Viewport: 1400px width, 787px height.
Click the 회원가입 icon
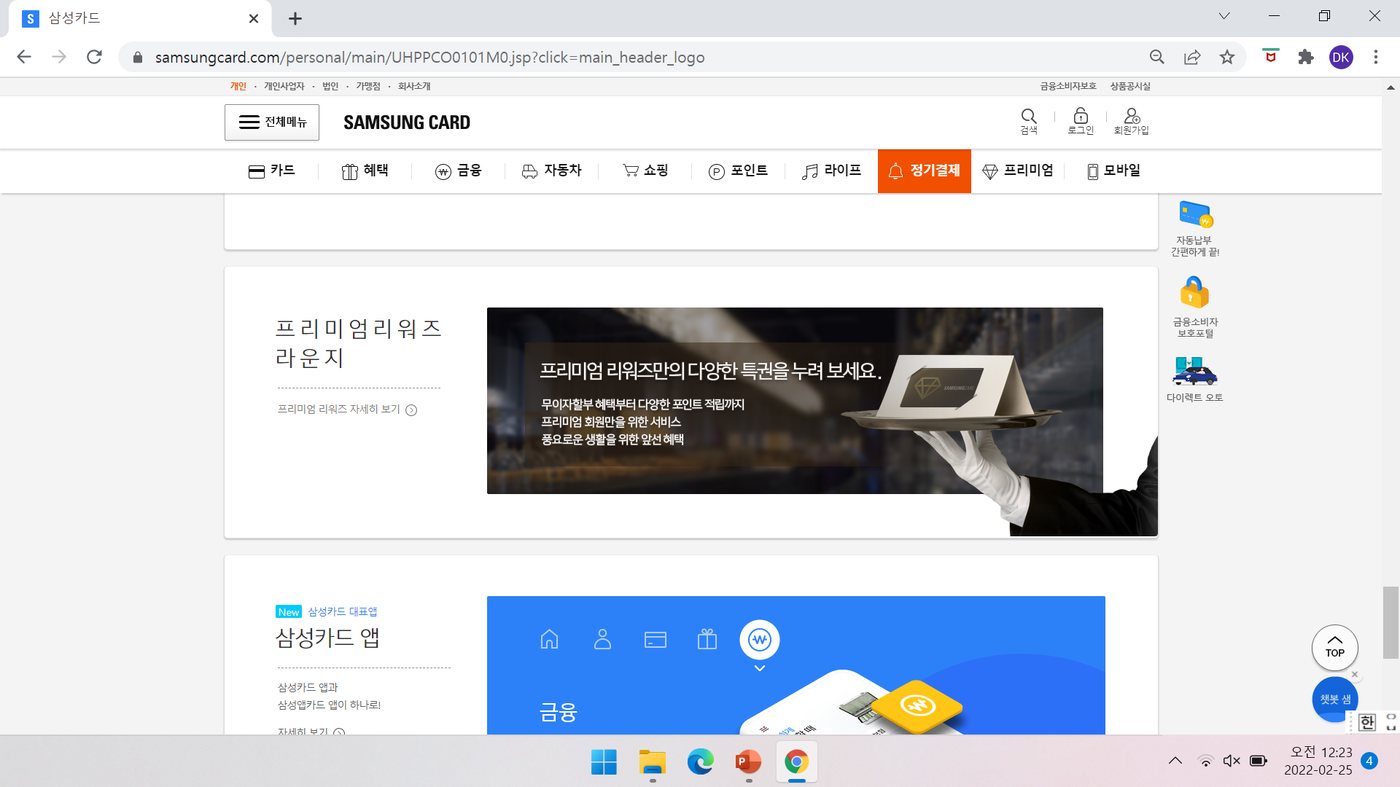1131,121
